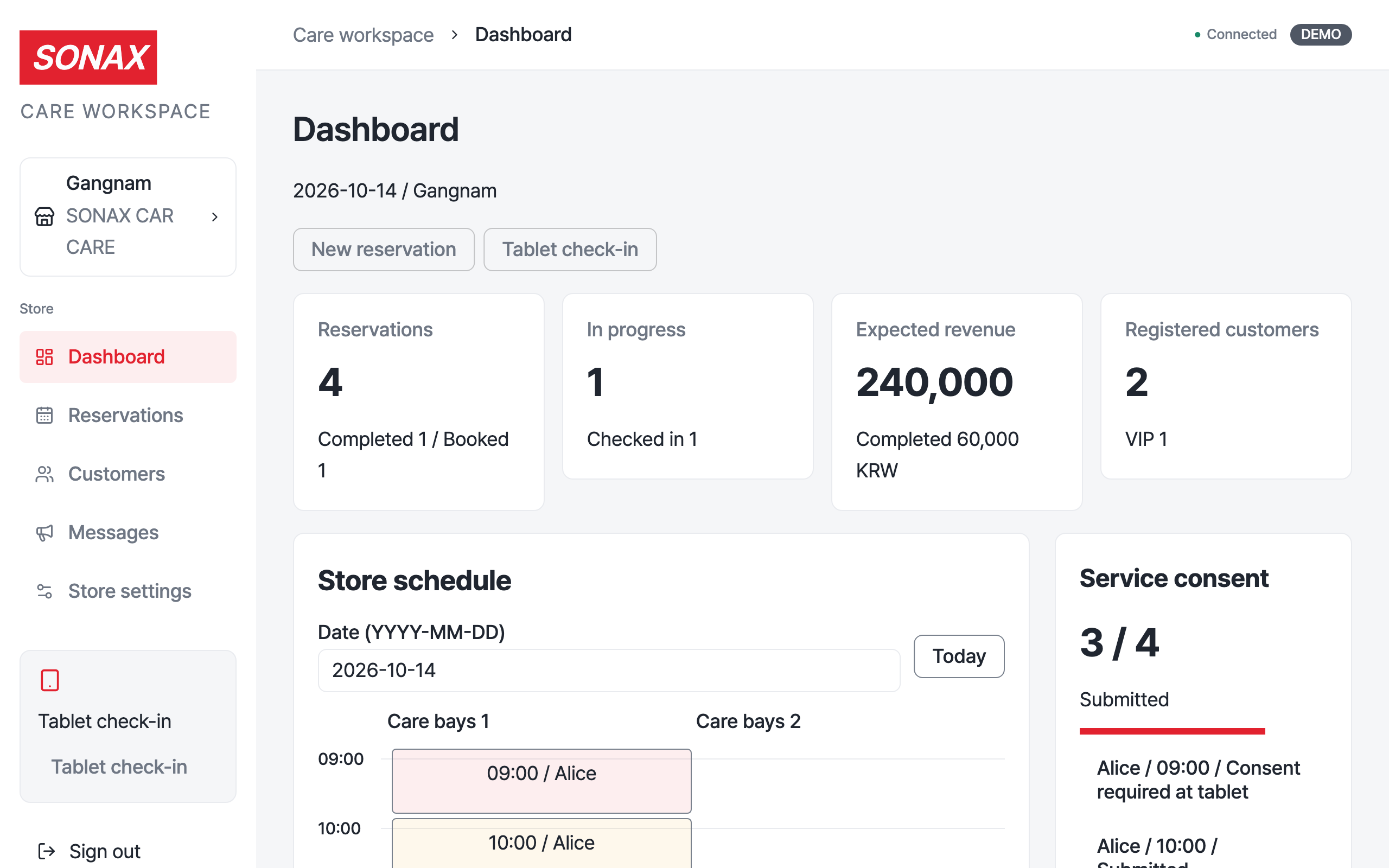The height and width of the screenshot is (868, 1389).
Task: Open Store settings in the sidebar
Action: tap(128, 591)
